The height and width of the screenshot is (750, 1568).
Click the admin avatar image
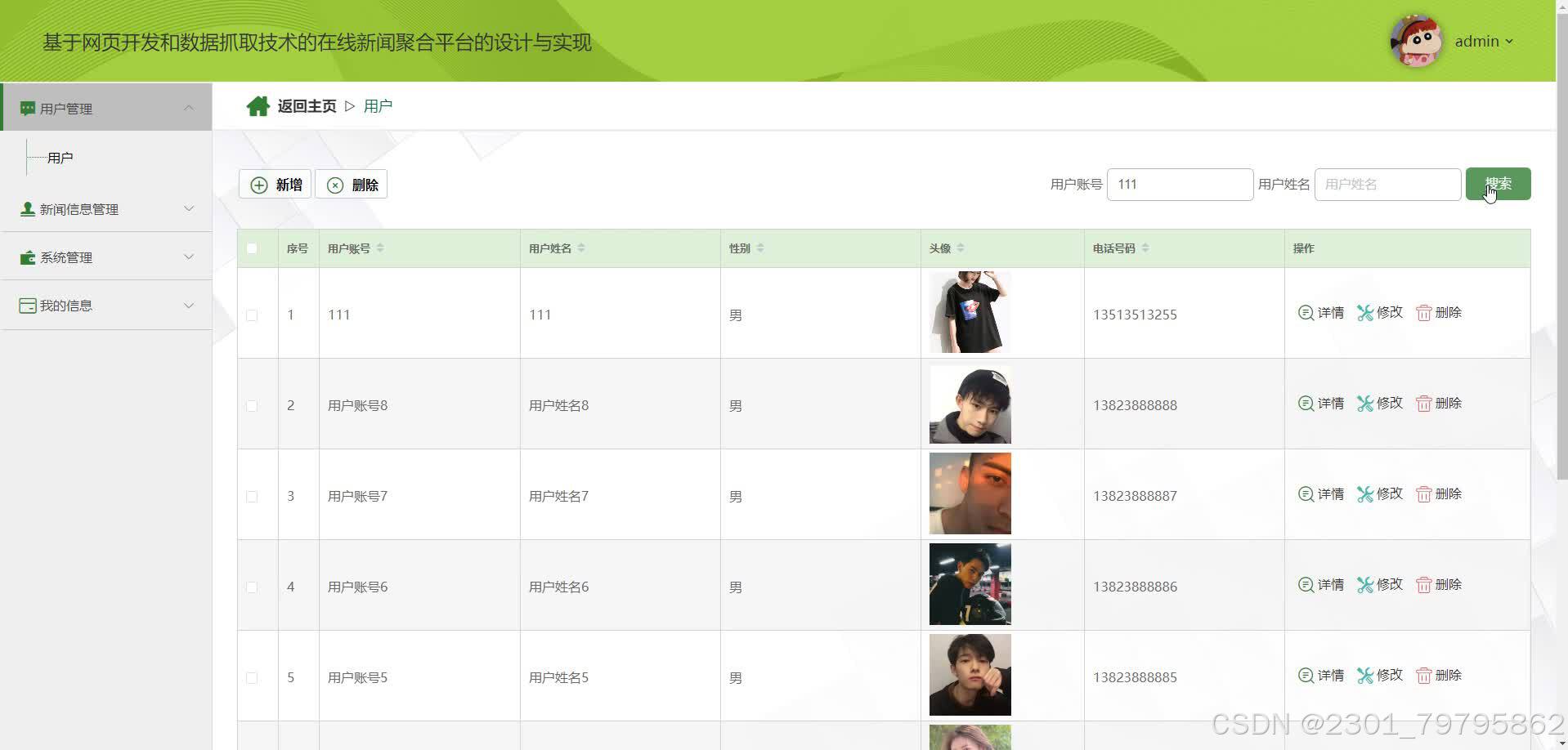pyautogui.click(x=1417, y=41)
